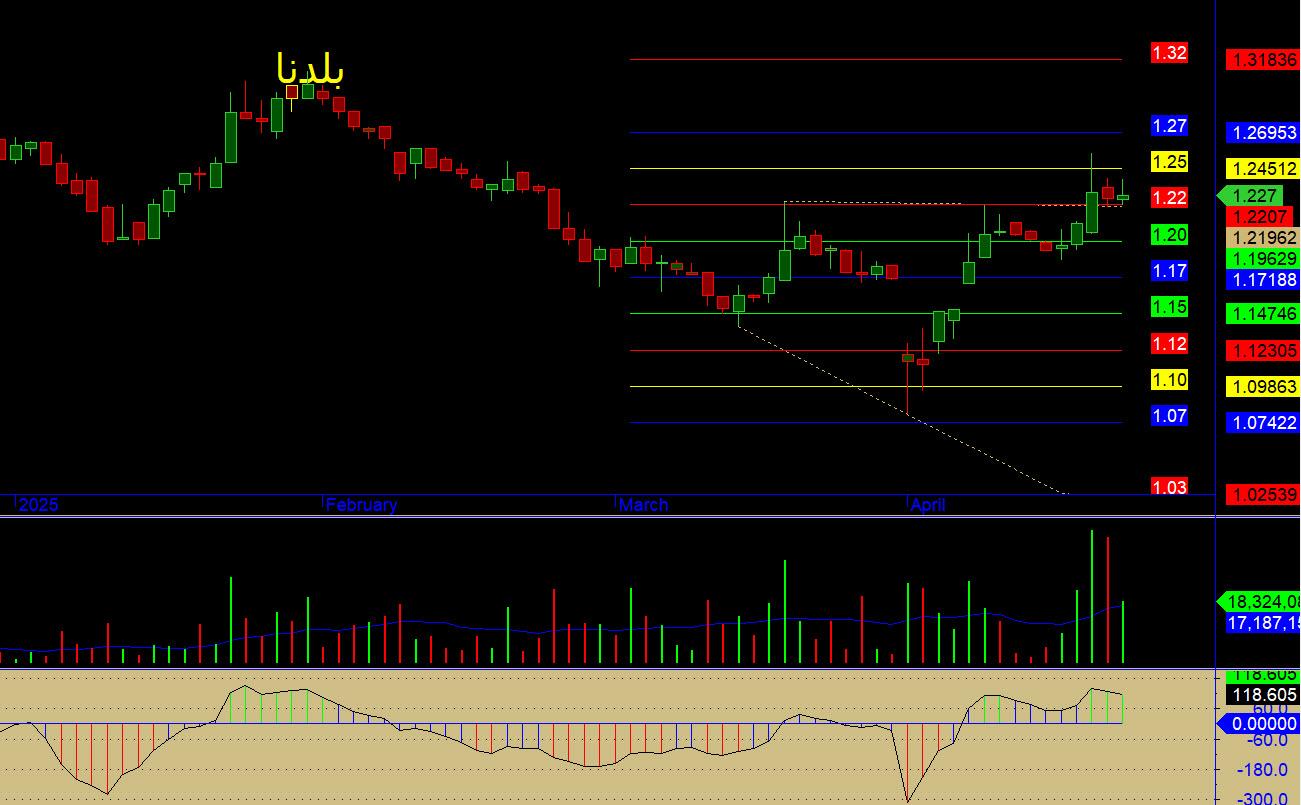The height and width of the screenshot is (805, 1301).
Task: Click the tallest green volume bar in April
Action: (x=1092, y=596)
